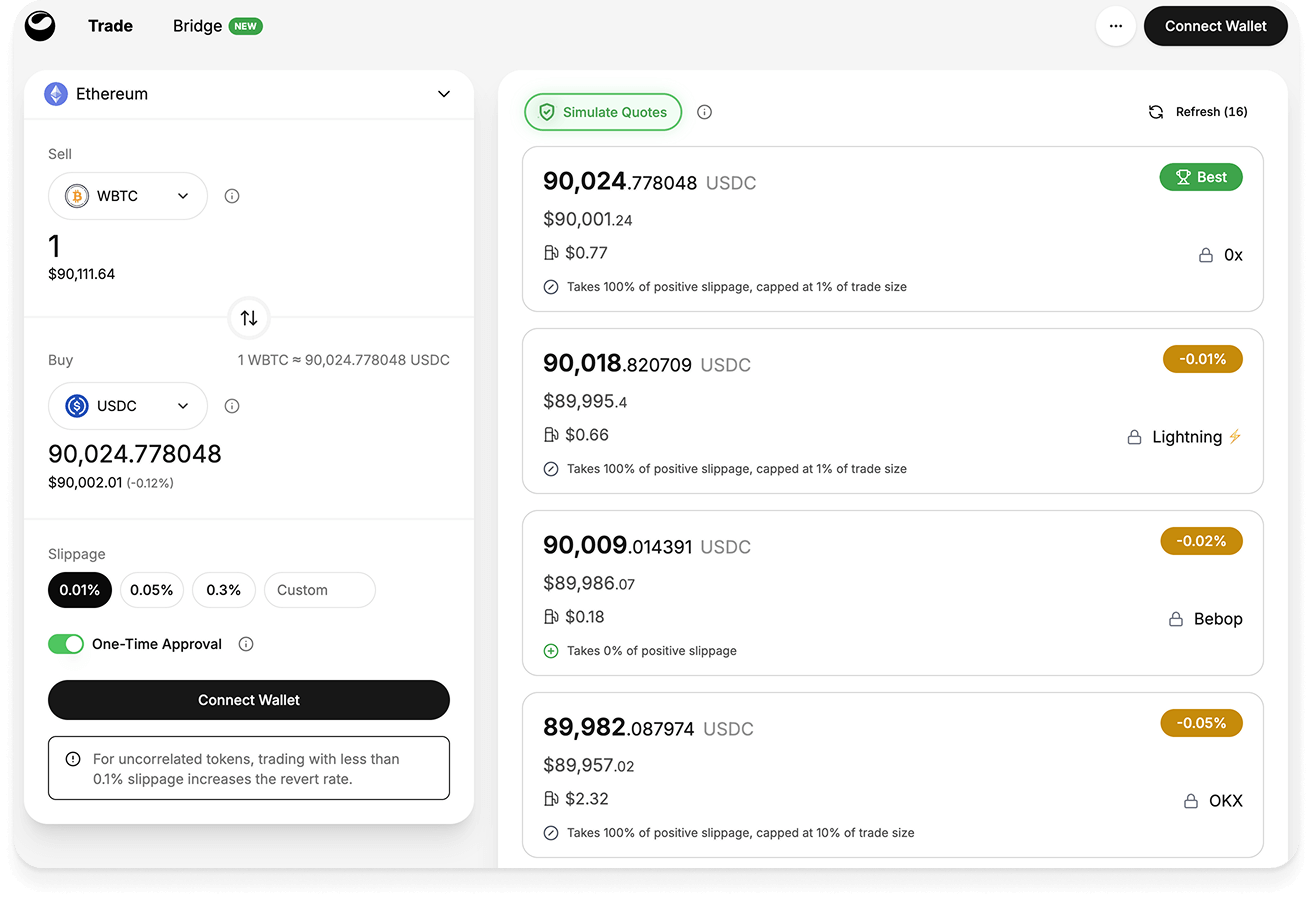Click the lock icon next to 0x

1206,255
